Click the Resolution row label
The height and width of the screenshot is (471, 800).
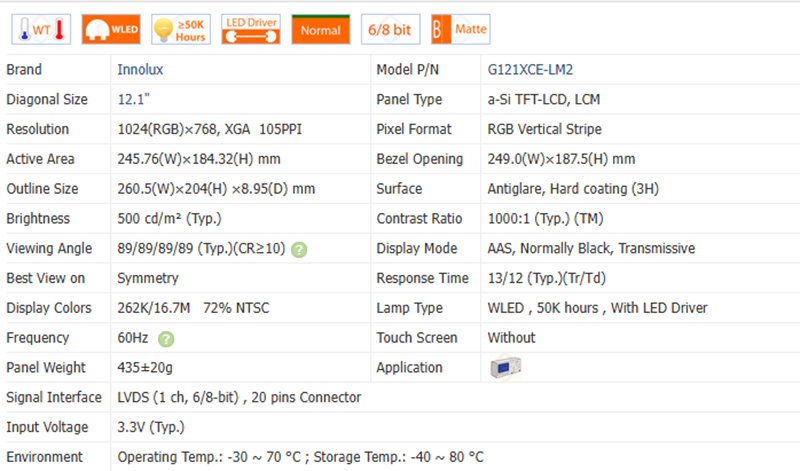[x=38, y=129]
